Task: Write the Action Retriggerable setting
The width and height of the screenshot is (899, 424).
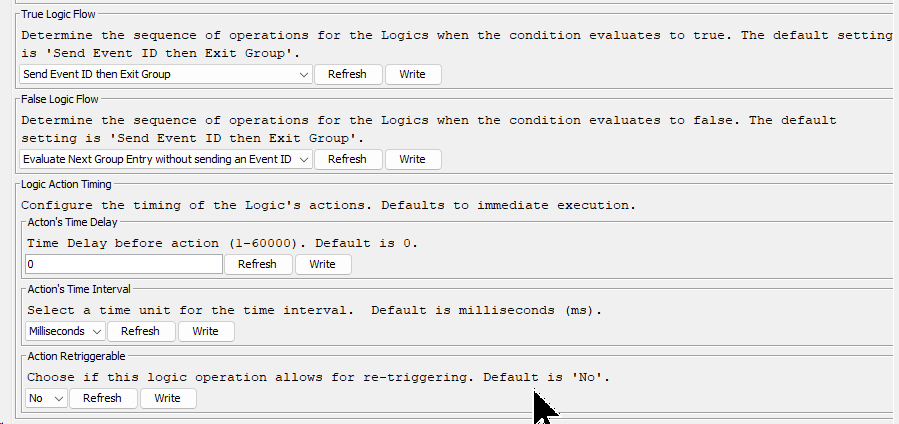Action: 167,398
